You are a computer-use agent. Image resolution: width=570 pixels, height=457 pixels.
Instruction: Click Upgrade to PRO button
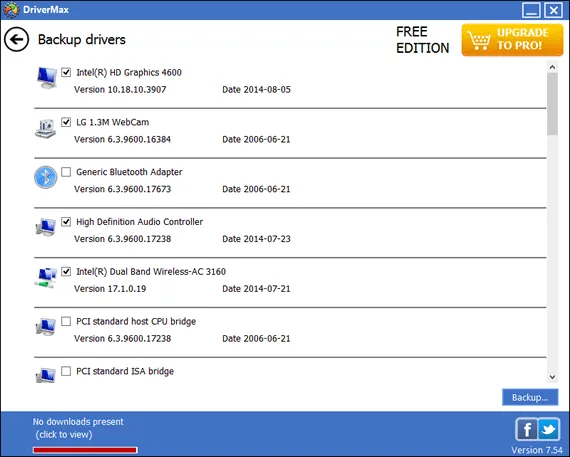(512, 40)
